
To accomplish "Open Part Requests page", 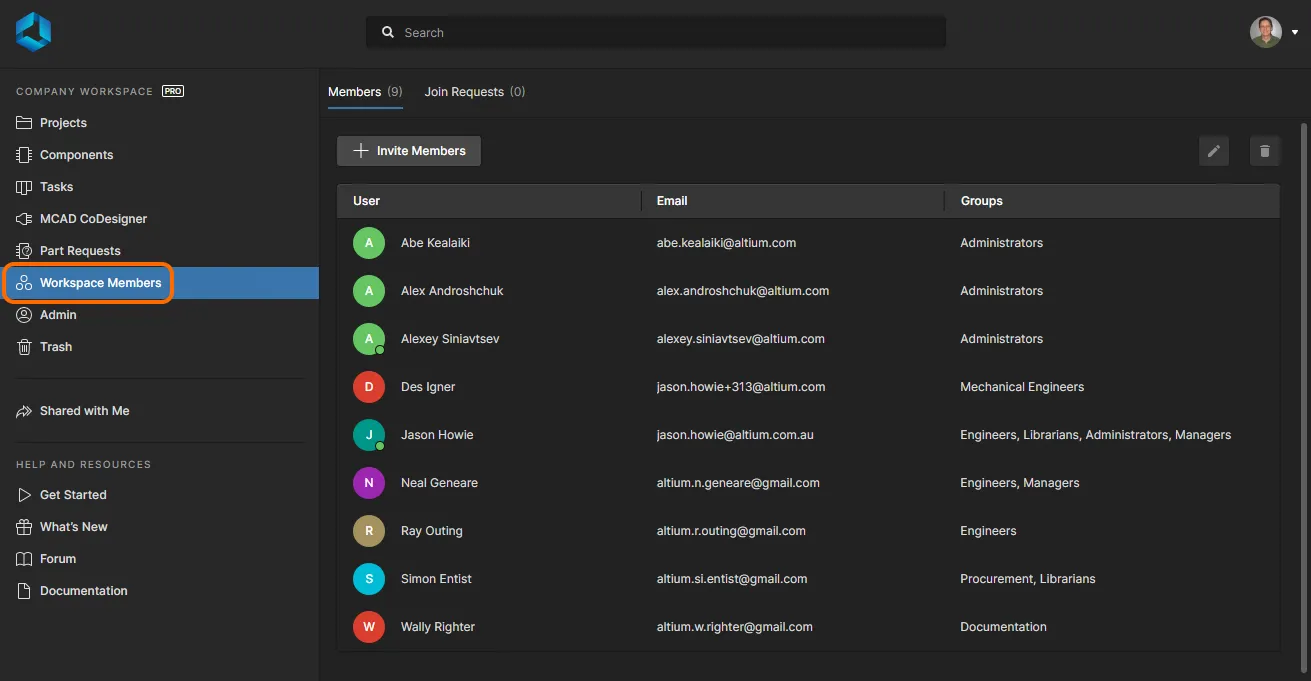I will 159,251.
